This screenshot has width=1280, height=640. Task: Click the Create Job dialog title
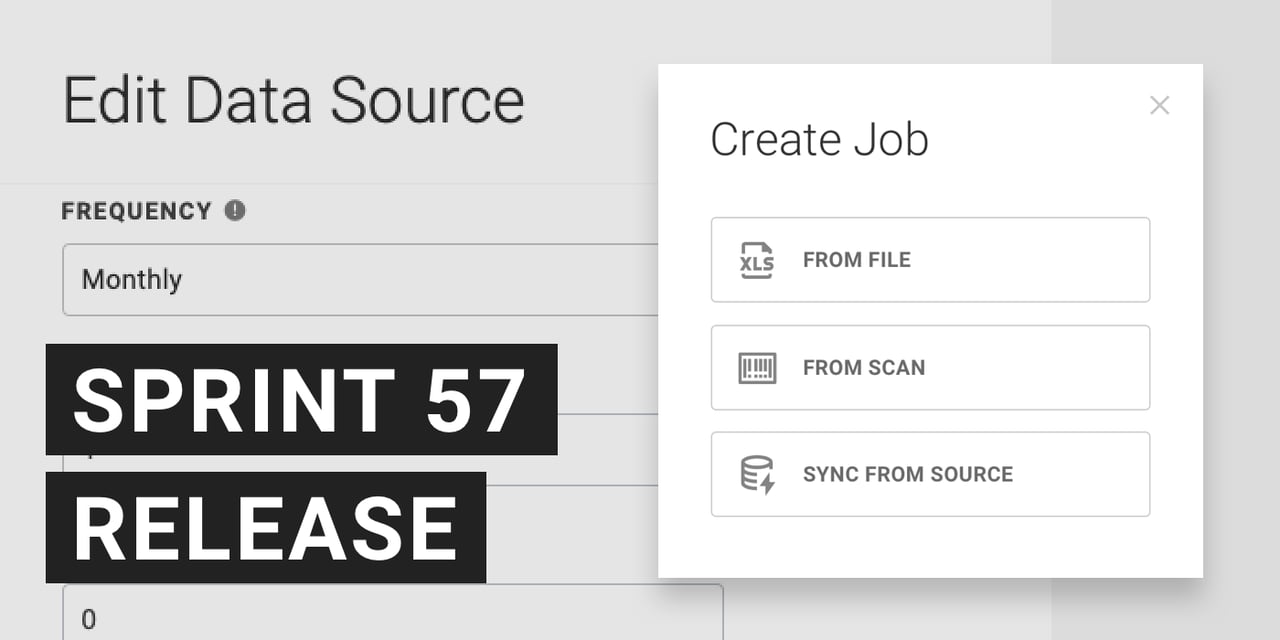[819, 140]
